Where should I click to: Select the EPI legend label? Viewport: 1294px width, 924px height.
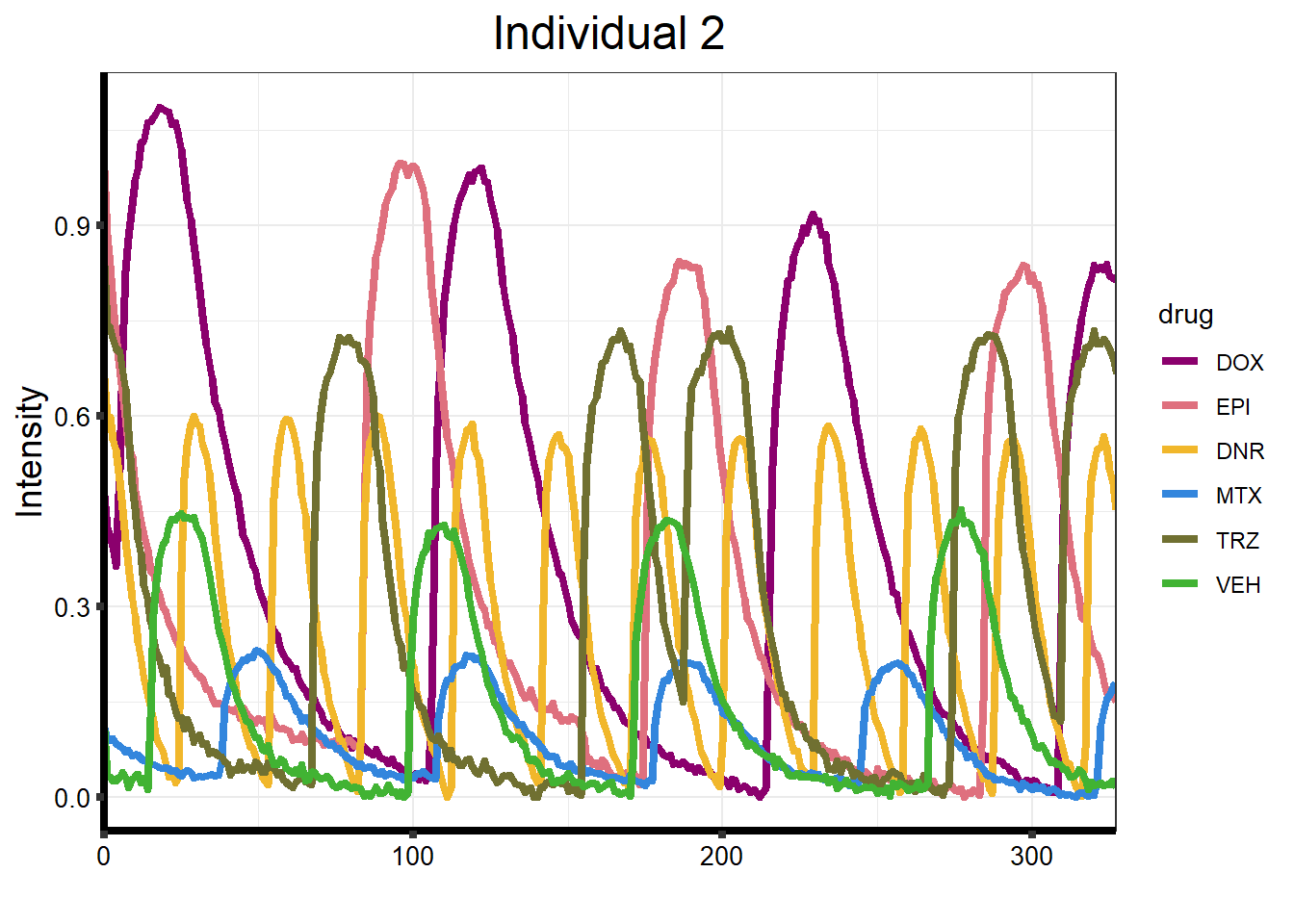pyautogui.click(x=1232, y=407)
